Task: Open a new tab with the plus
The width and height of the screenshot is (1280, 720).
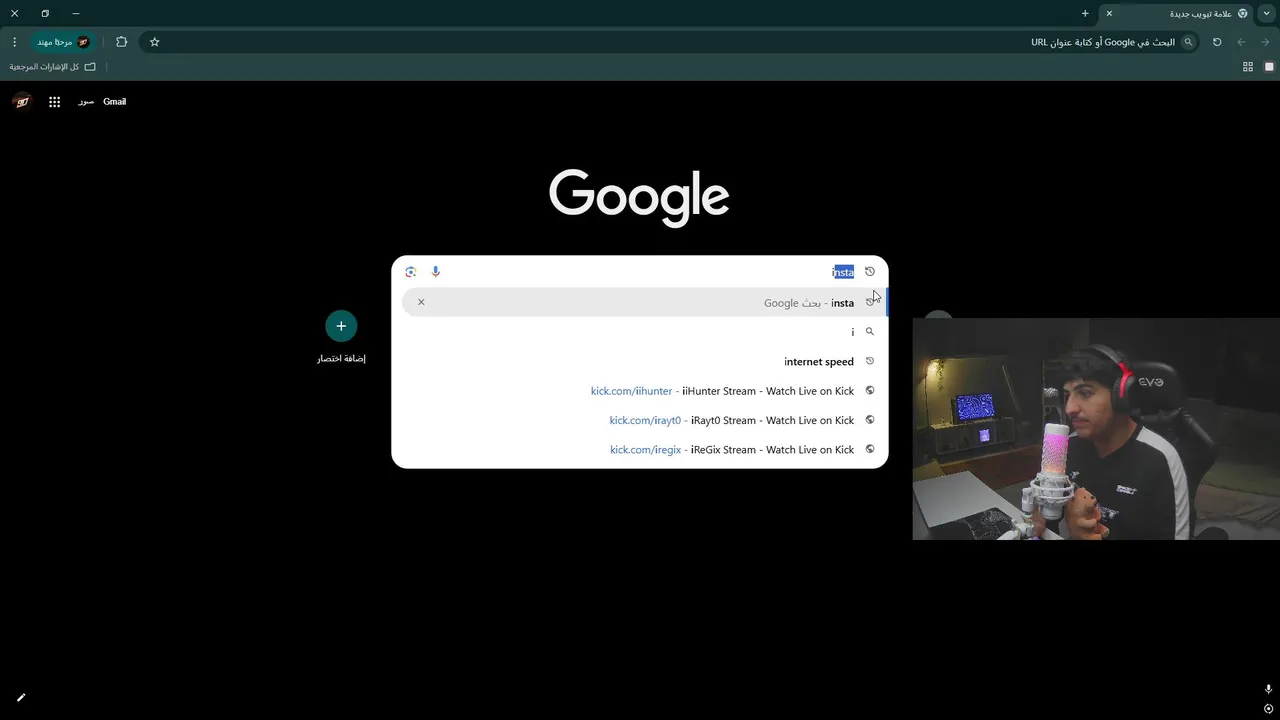Action: 1085,13
